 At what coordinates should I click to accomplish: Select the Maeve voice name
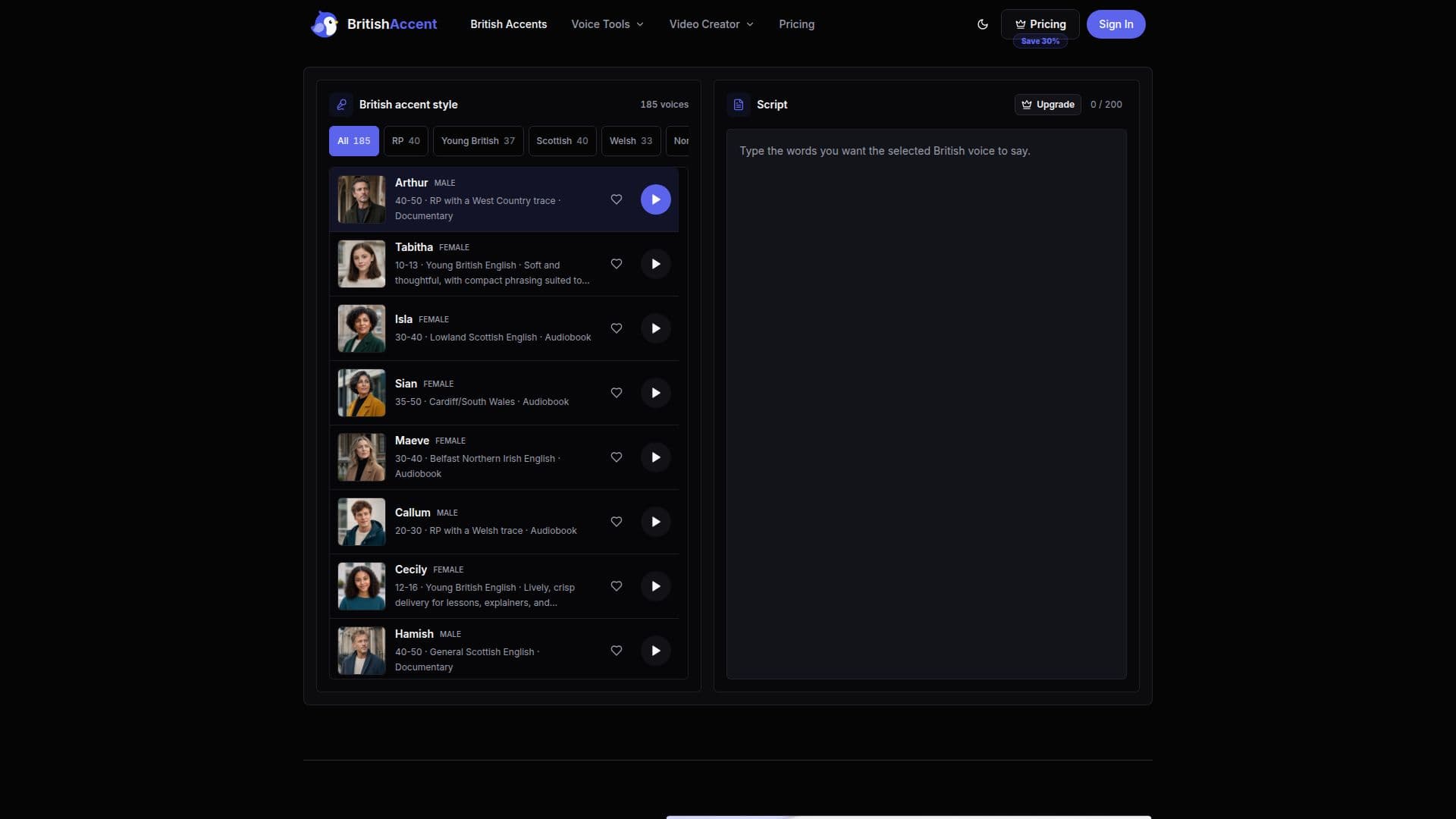[412, 441]
